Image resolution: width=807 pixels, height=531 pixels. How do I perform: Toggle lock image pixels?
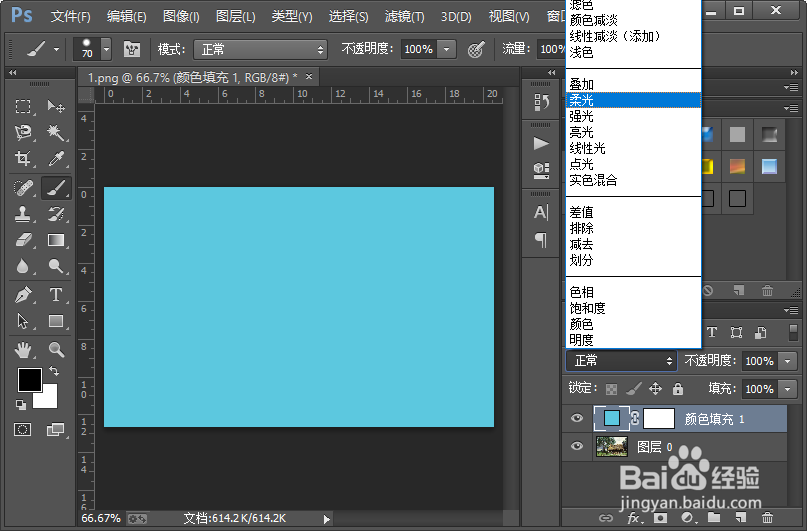[x=634, y=389]
